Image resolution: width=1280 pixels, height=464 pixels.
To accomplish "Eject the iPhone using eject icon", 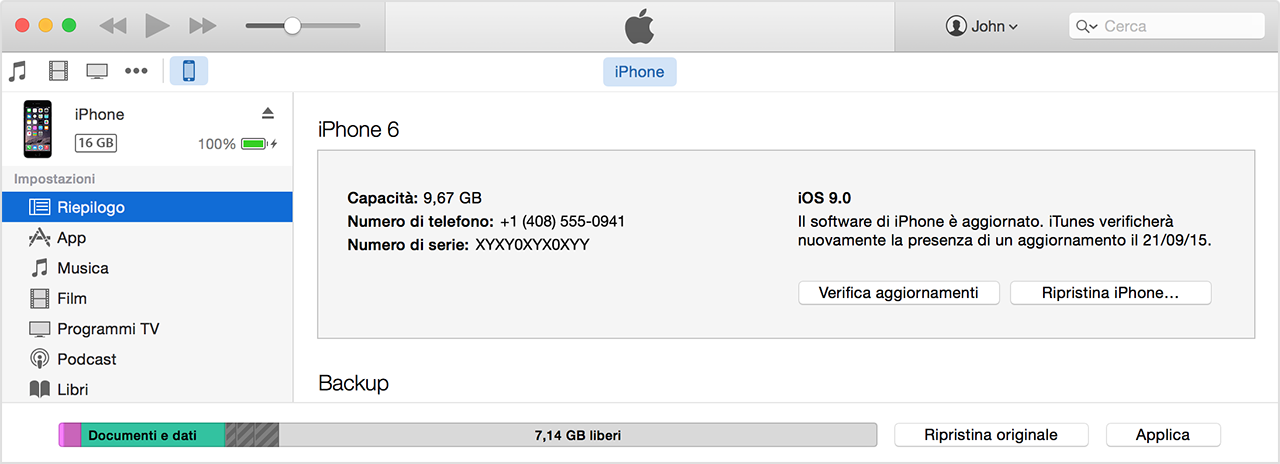I will [x=267, y=113].
